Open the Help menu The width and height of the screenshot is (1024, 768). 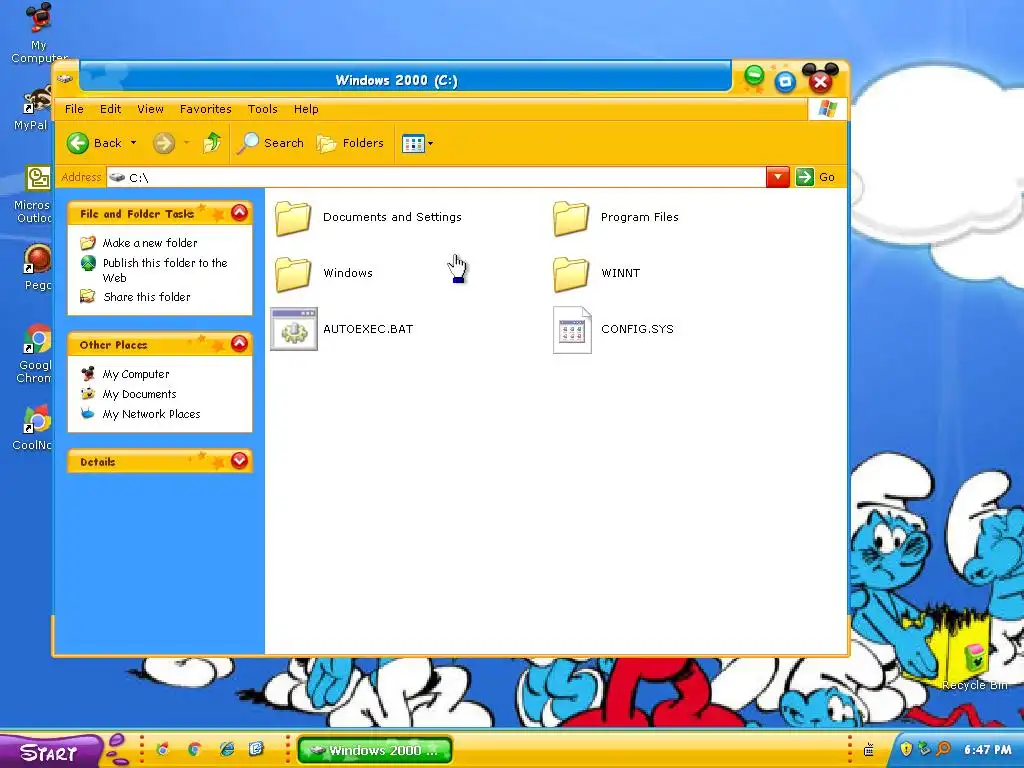coord(306,109)
